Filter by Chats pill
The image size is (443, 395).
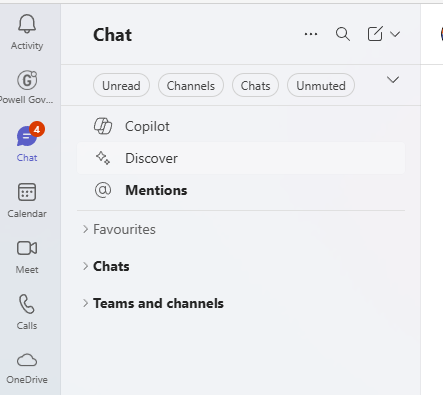coord(255,86)
